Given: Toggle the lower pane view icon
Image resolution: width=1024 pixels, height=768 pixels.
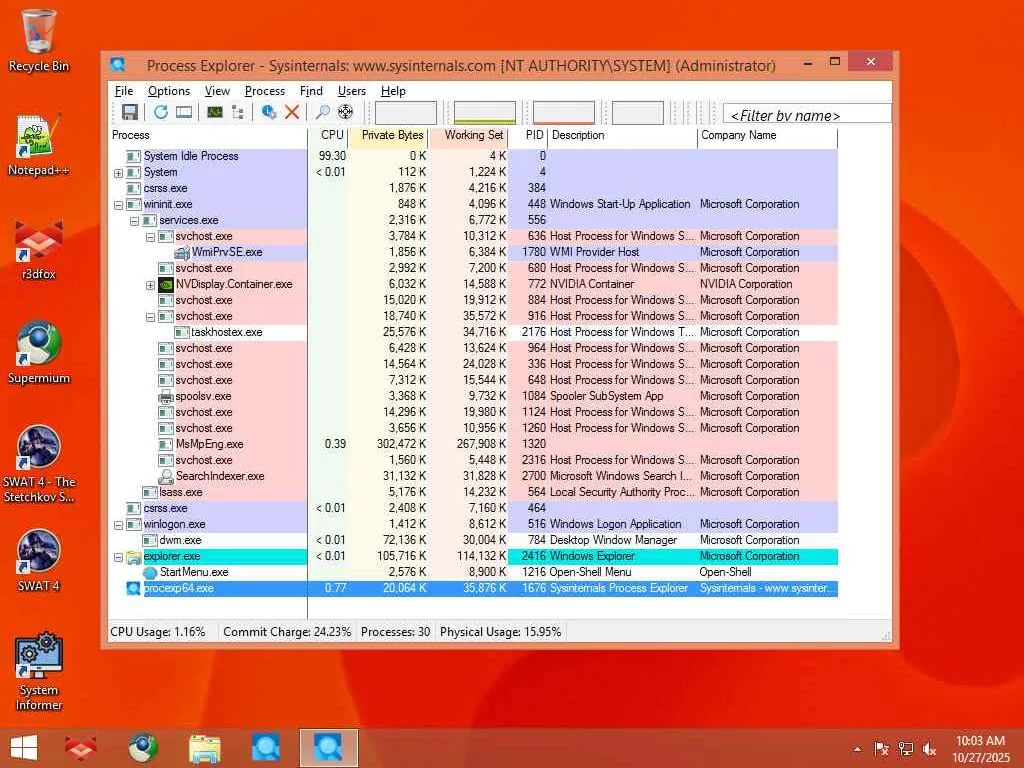Looking at the screenshot, I should [x=184, y=112].
